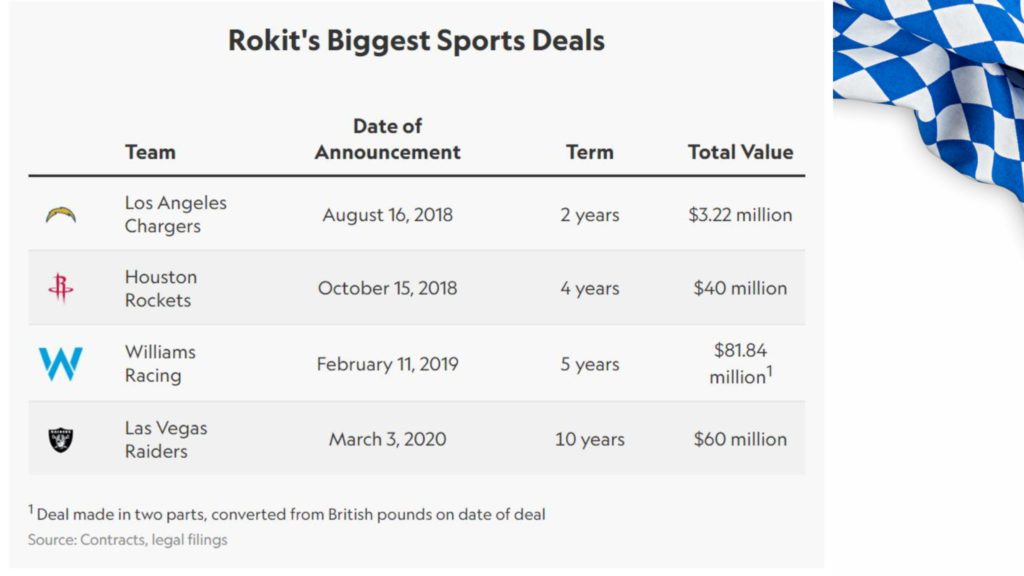Viewport: 1024px width, 576px height.
Task: Select the Houston Rockets team name
Action: coord(160,289)
